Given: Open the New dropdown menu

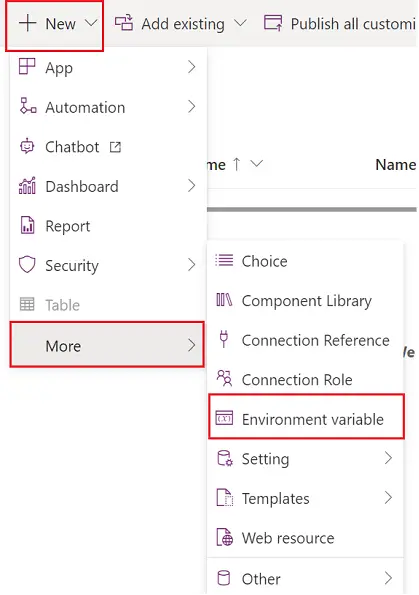Looking at the screenshot, I should point(55,25).
